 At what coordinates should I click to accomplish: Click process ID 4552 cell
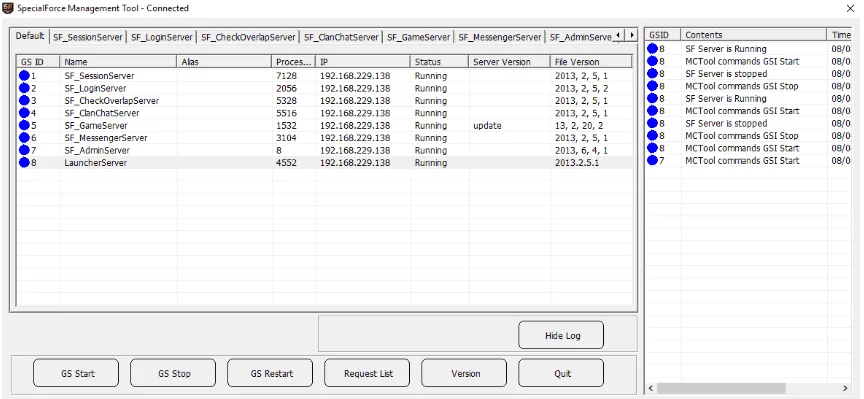[286, 163]
